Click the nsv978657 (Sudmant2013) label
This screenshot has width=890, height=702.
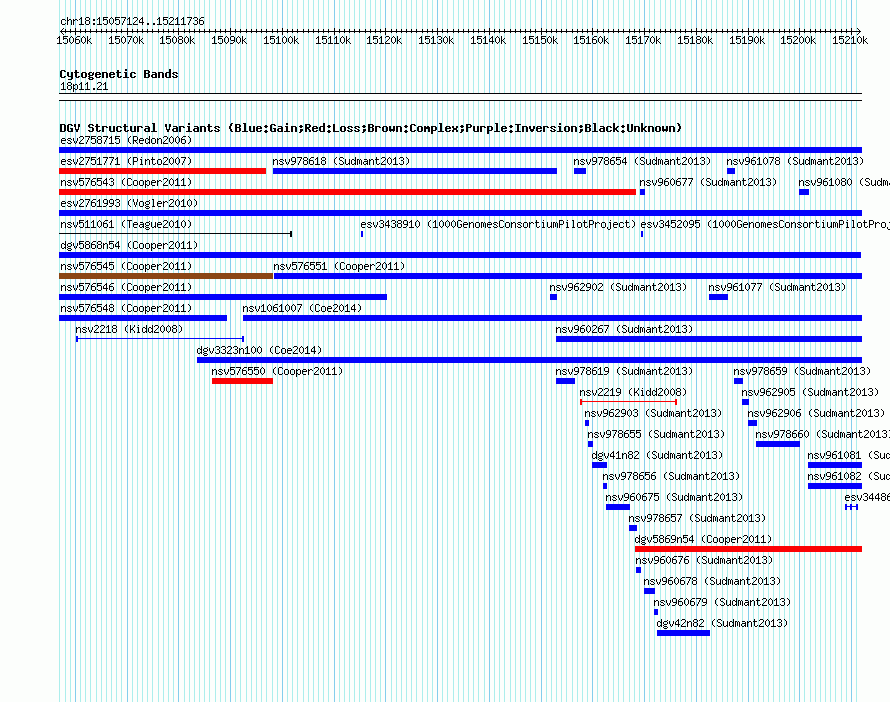click(697, 518)
